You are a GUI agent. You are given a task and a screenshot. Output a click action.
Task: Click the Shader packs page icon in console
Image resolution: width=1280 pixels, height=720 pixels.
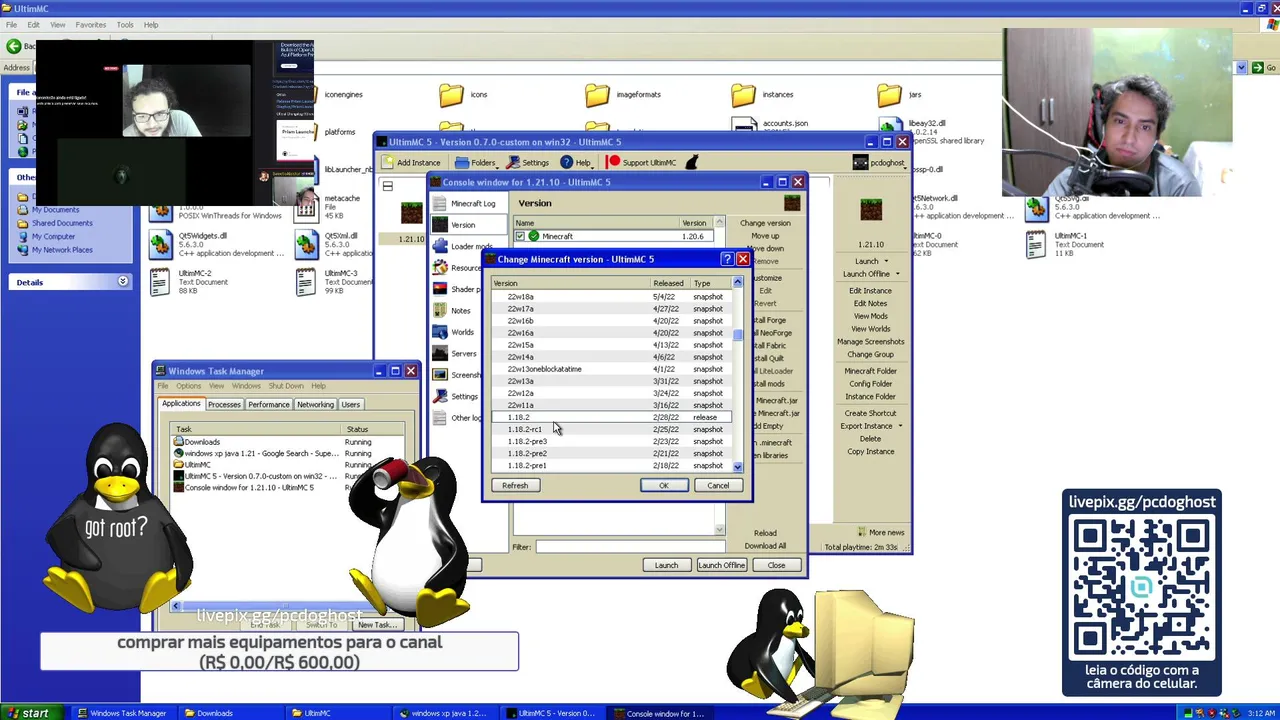pos(440,289)
